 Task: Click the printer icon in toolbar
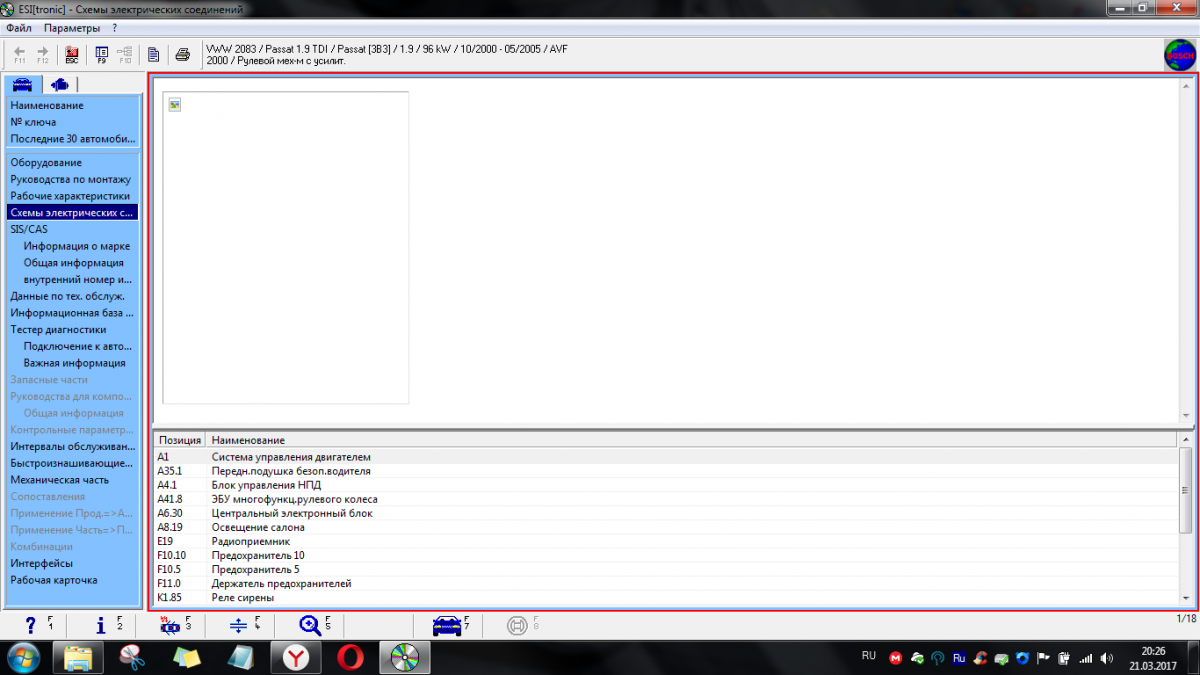(183, 54)
